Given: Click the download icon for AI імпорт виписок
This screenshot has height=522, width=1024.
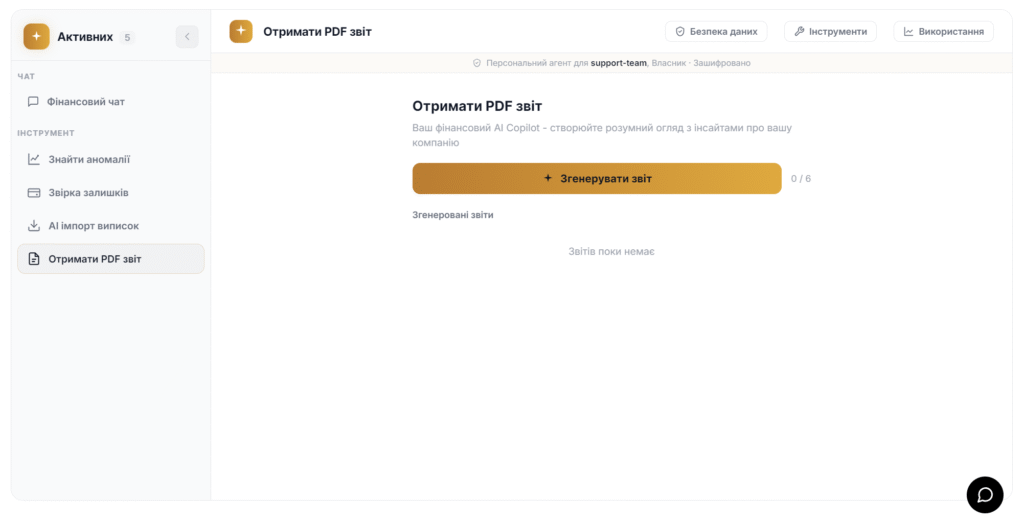Looking at the screenshot, I should 33,226.
